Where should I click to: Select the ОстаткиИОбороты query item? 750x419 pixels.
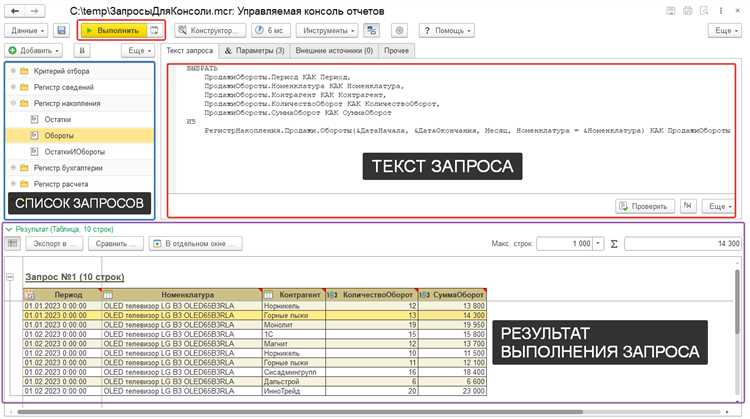pos(80,152)
